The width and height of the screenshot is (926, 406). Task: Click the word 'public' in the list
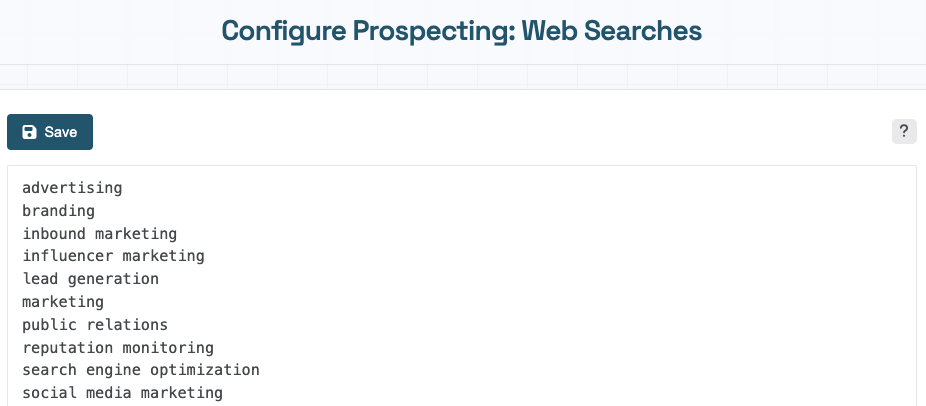[50, 324]
